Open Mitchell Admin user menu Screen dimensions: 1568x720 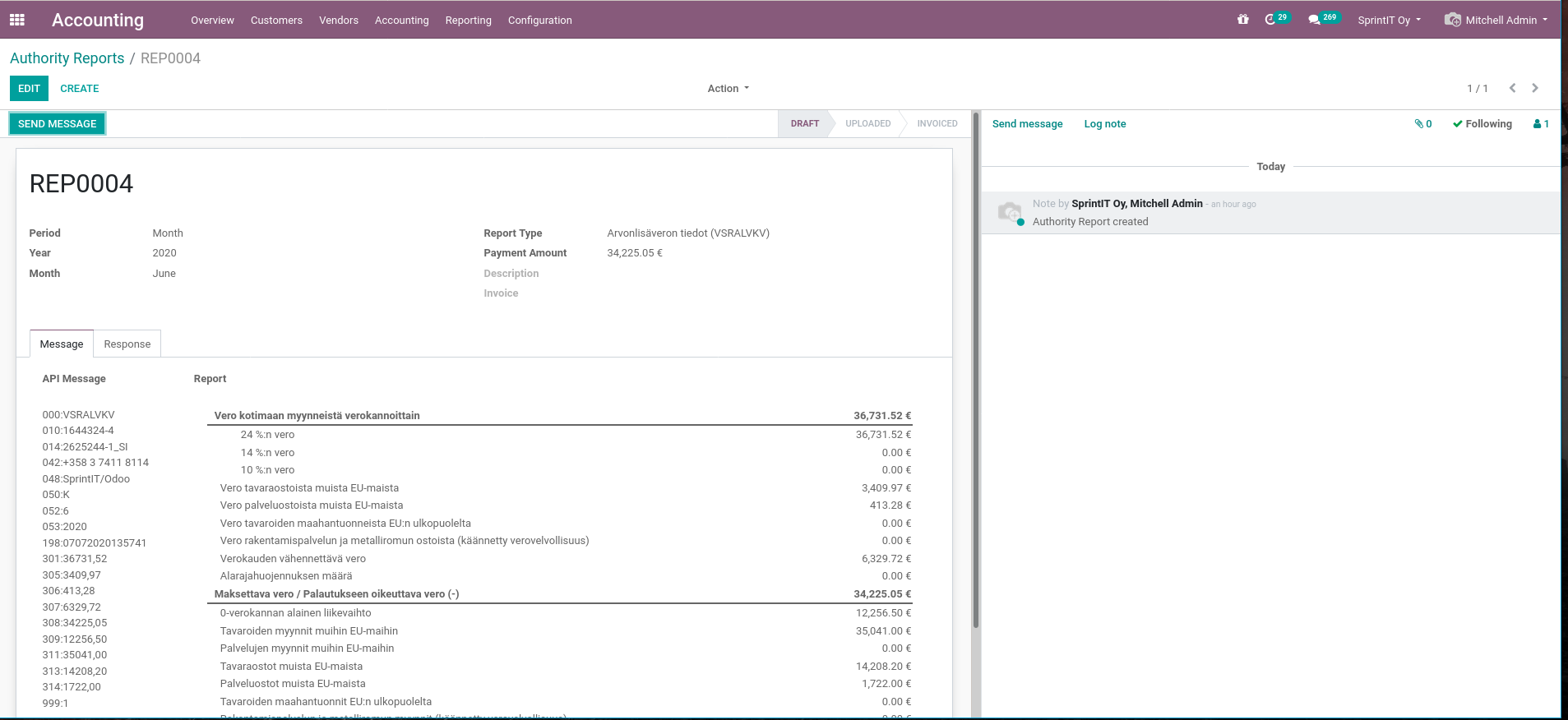1496,21
